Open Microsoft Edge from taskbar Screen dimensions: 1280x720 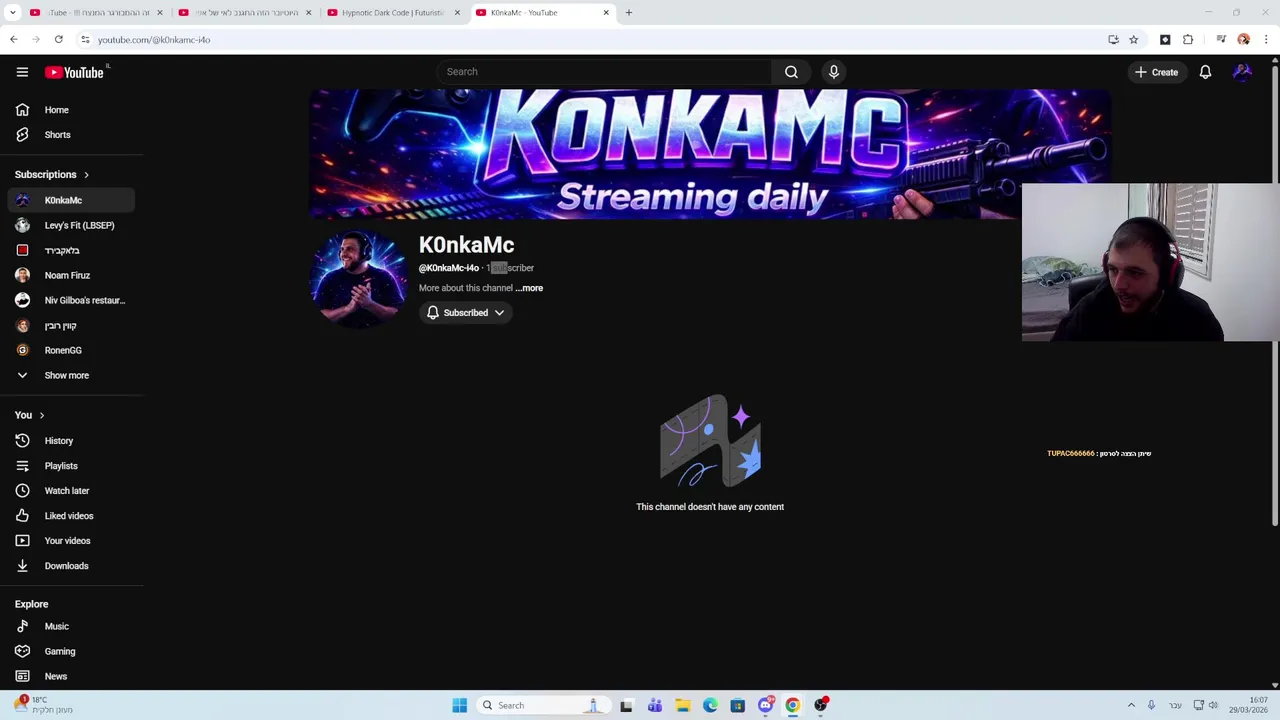point(710,705)
